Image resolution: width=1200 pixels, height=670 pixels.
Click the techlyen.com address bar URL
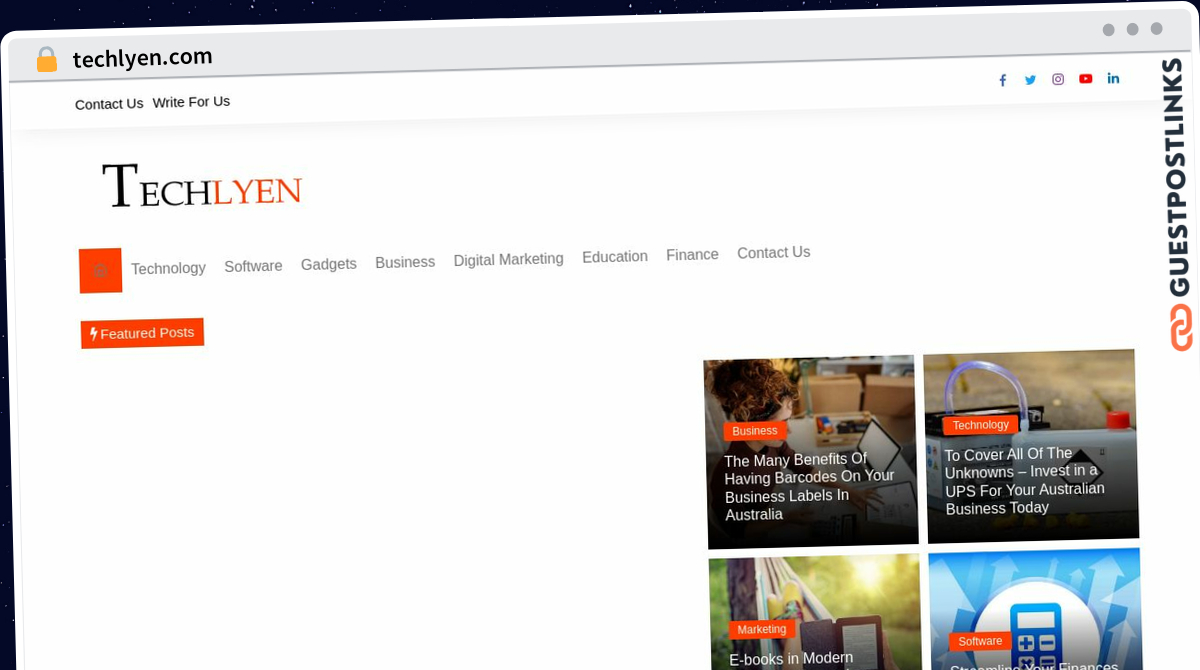(142, 59)
